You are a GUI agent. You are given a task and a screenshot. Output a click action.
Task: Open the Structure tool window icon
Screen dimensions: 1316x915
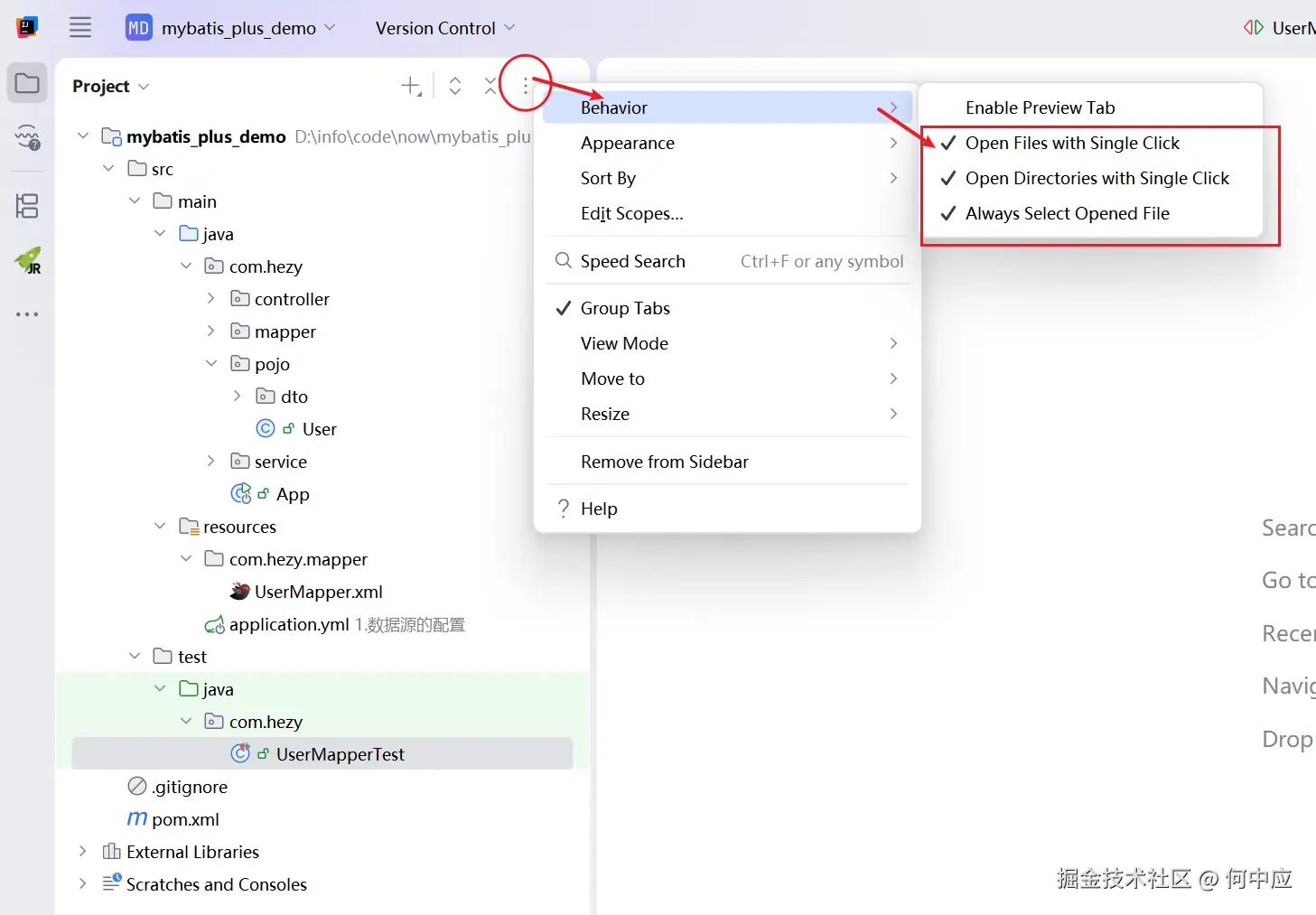27,206
